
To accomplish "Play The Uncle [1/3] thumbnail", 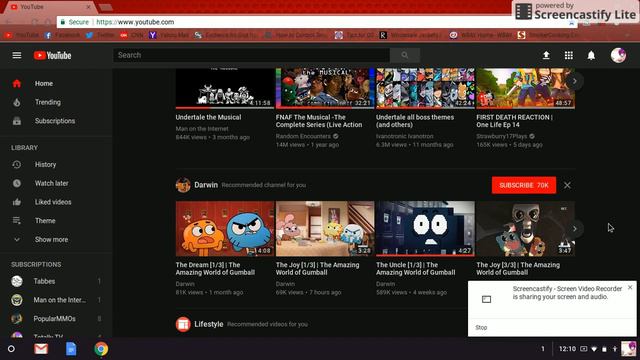I will click(425, 229).
